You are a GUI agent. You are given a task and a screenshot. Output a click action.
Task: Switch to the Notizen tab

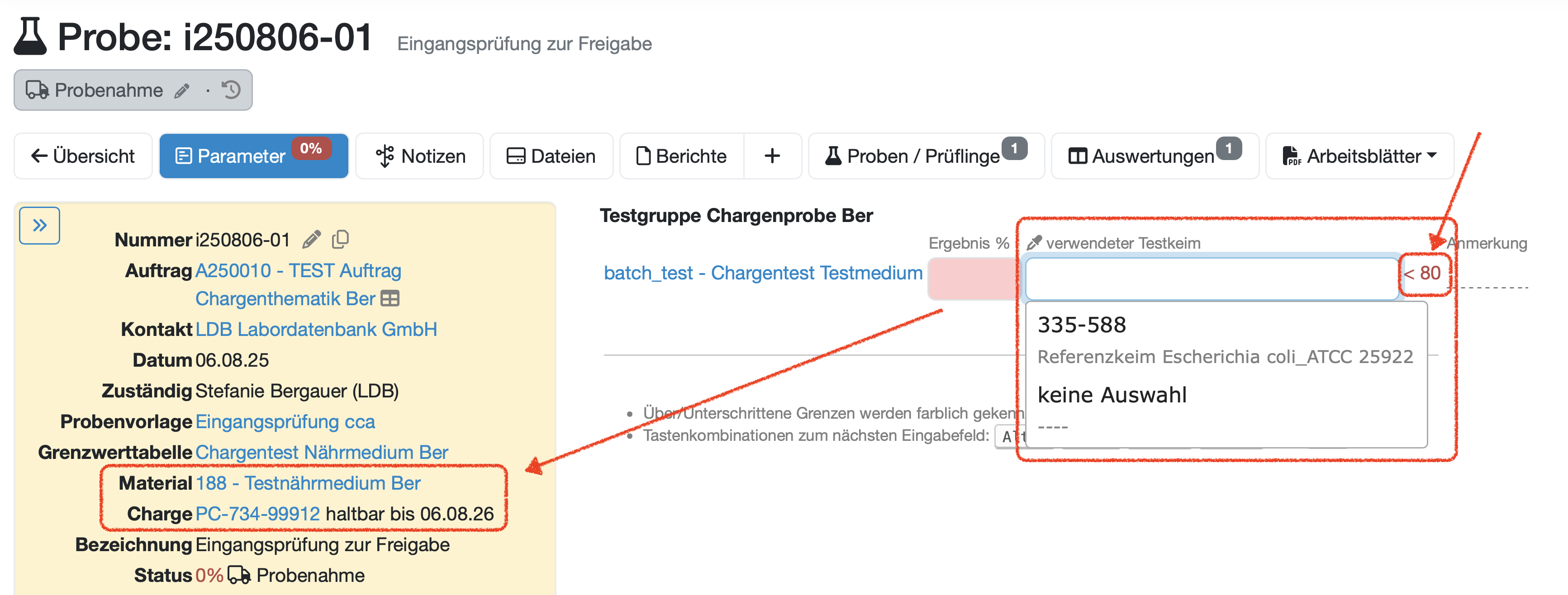point(420,156)
